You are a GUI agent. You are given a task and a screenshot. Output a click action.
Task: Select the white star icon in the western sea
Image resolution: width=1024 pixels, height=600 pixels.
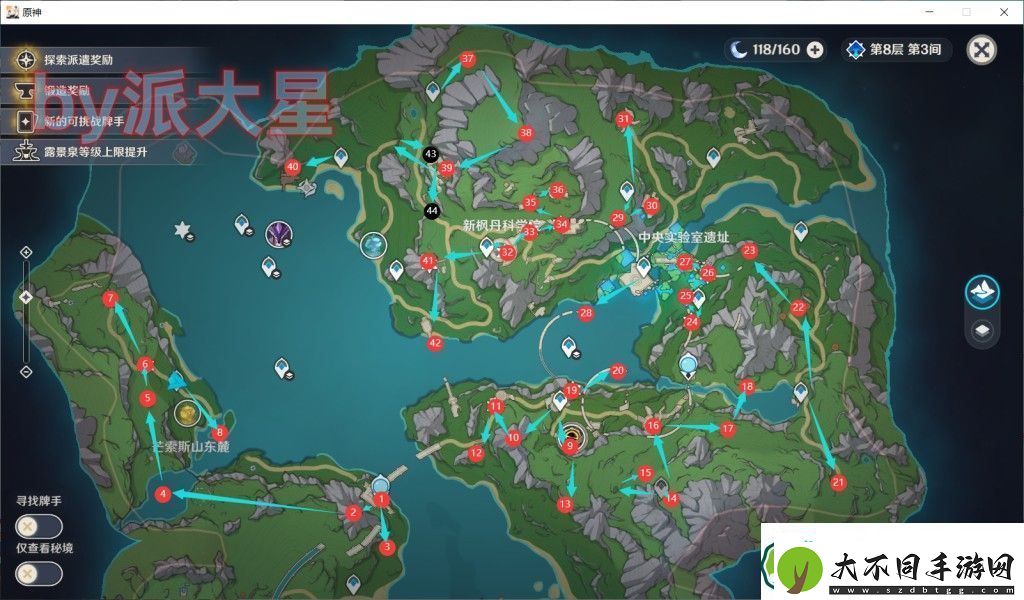[x=183, y=230]
